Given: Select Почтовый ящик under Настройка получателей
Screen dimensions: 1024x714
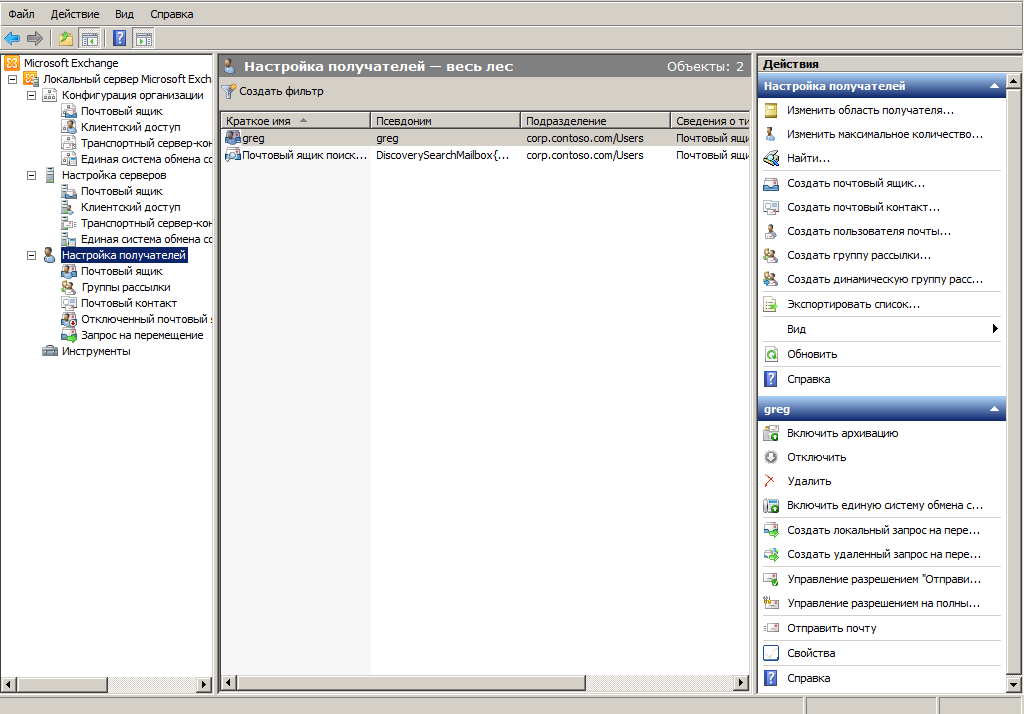Looking at the screenshot, I should [121, 271].
